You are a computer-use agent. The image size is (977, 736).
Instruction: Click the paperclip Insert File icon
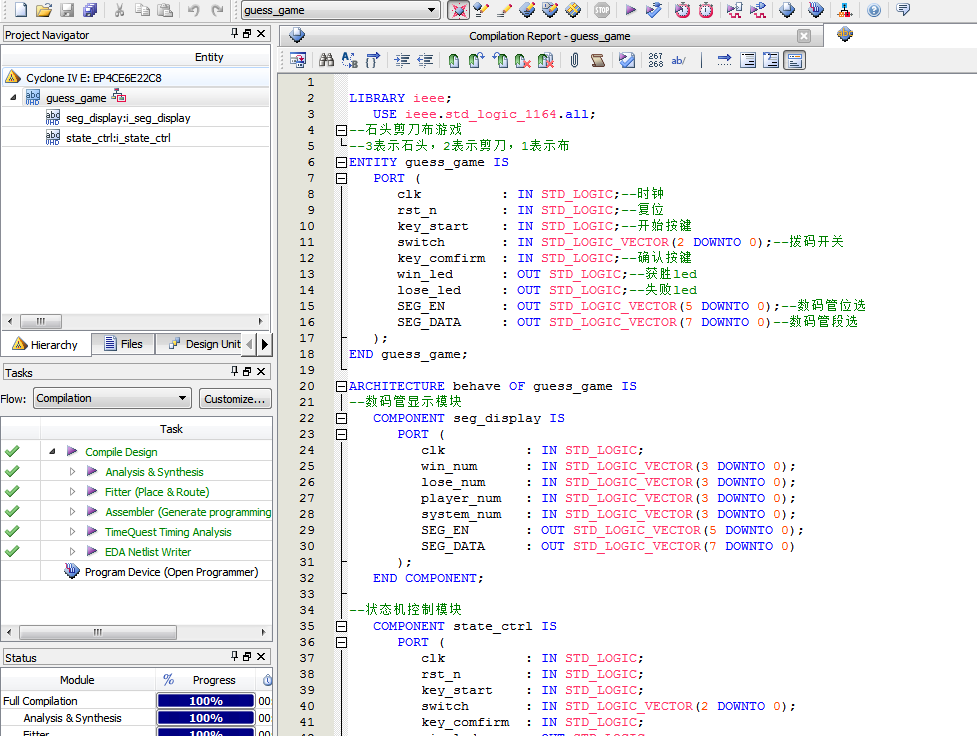(574, 60)
